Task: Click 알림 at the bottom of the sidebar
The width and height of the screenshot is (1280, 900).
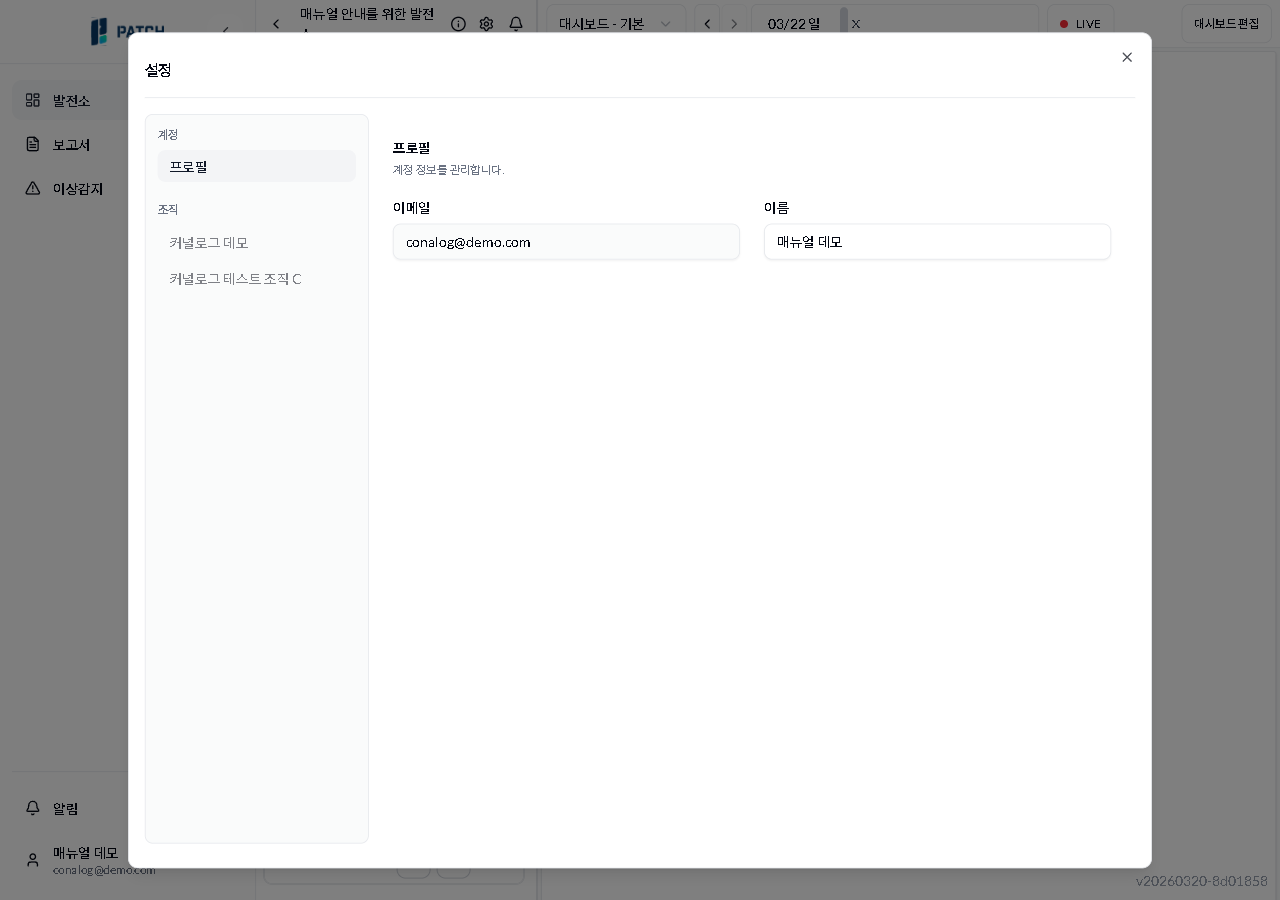Action: [66, 808]
